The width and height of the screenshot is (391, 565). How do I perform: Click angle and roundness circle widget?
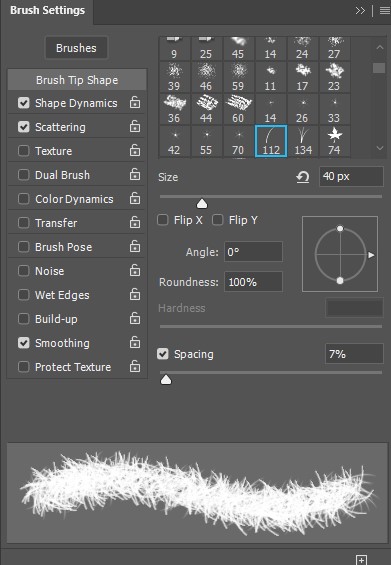[x=340, y=254]
